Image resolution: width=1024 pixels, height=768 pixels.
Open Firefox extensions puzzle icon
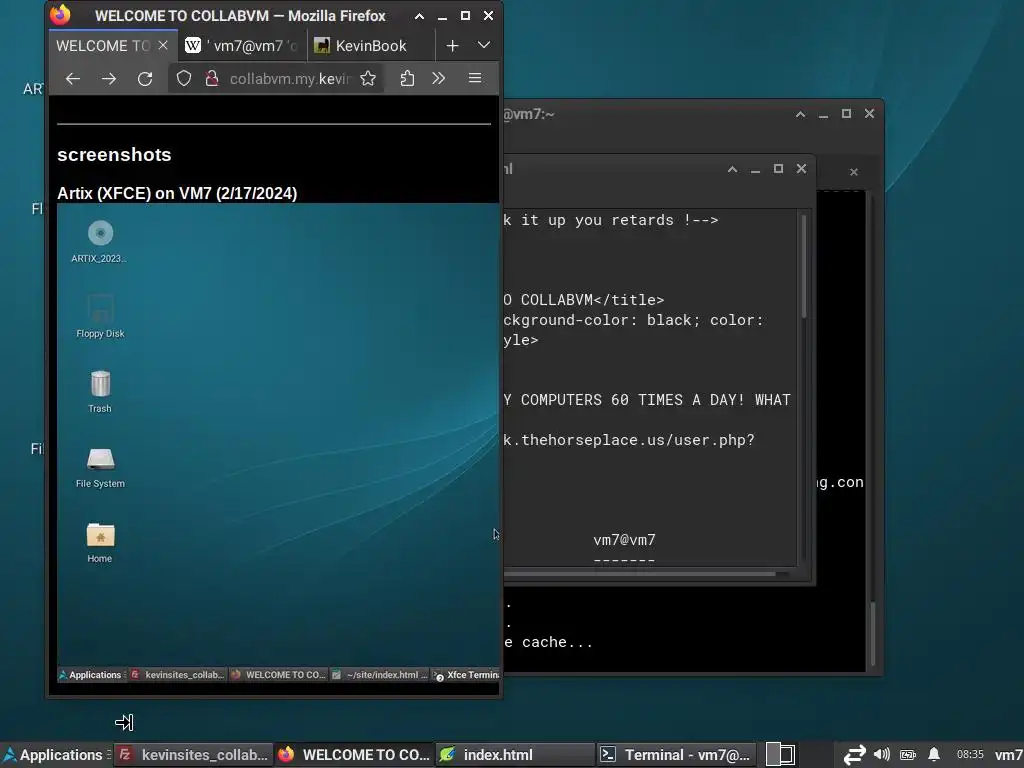(x=407, y=79)
